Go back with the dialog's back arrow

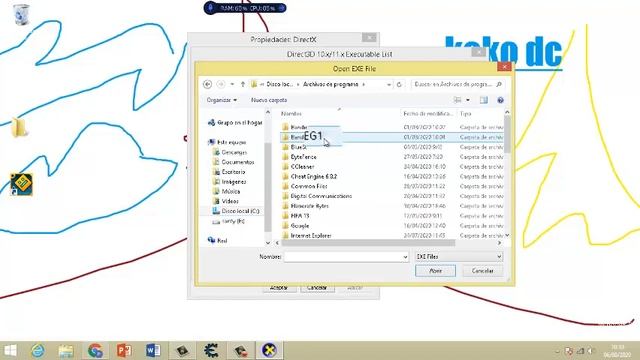(207, 84)
